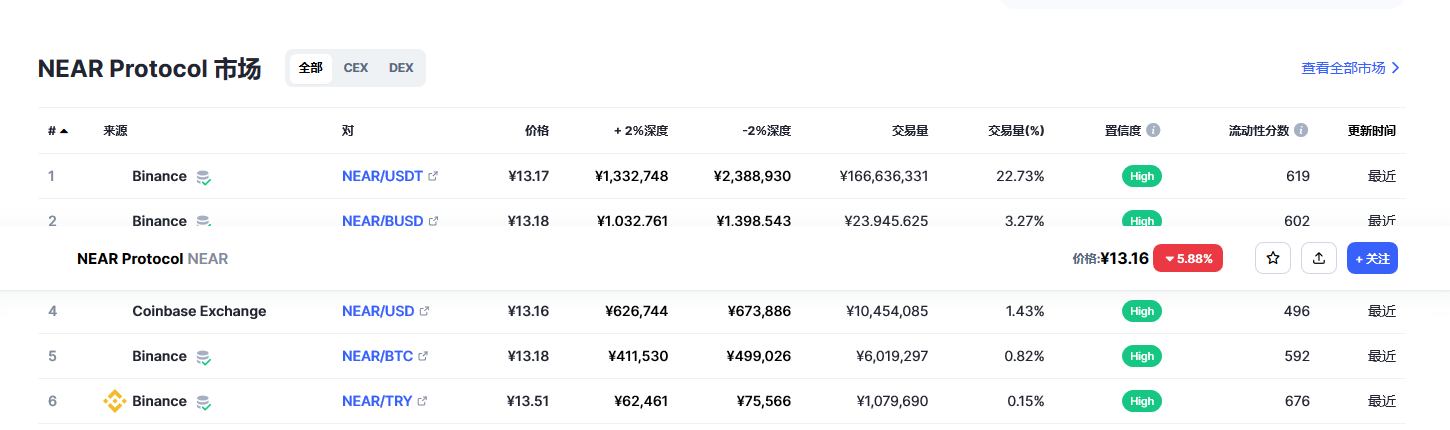The height and width of the screenshot is (430, 1450).
Task: Open external link icon next to NEAR/USD
Action: tap(425, 311)
